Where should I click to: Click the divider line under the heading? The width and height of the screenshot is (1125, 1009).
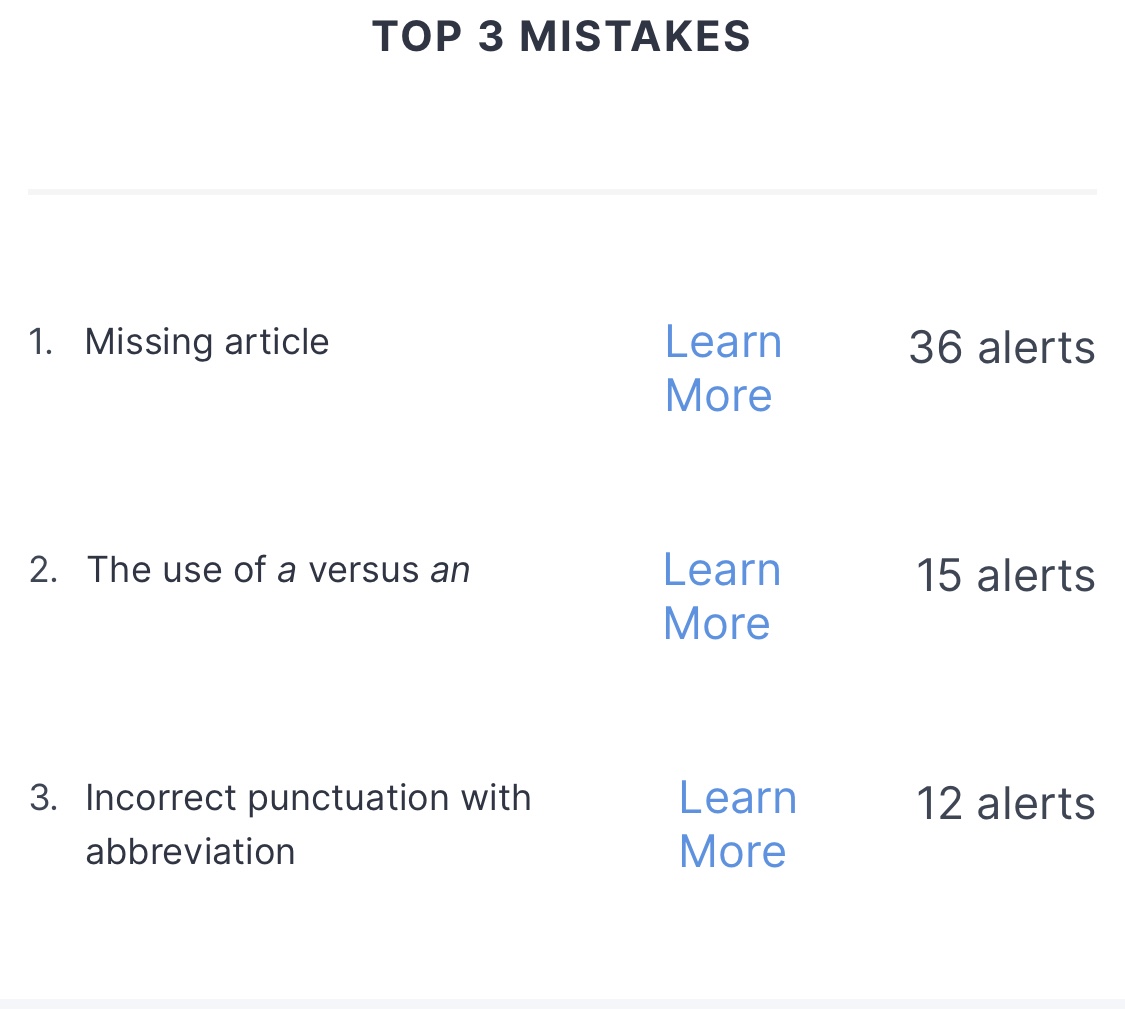562,191
